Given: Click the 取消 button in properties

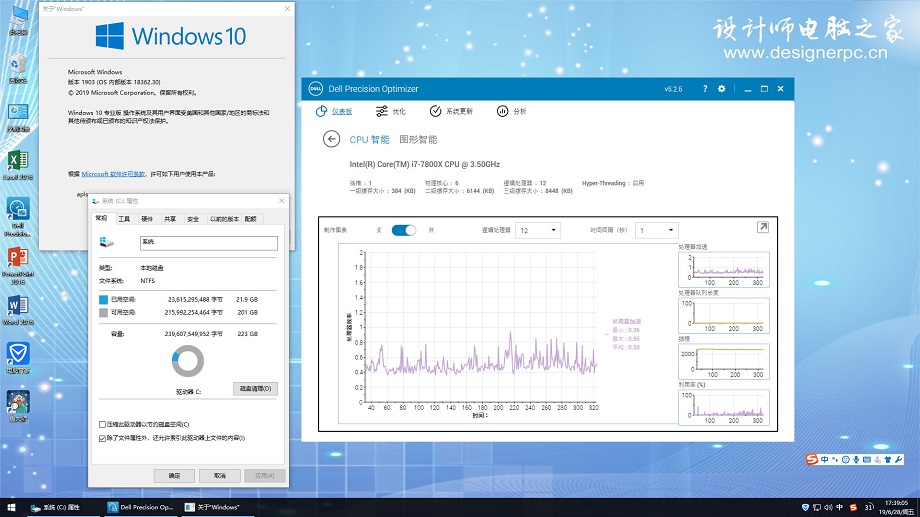Looking at the screenshot, I should click(220, 475).
